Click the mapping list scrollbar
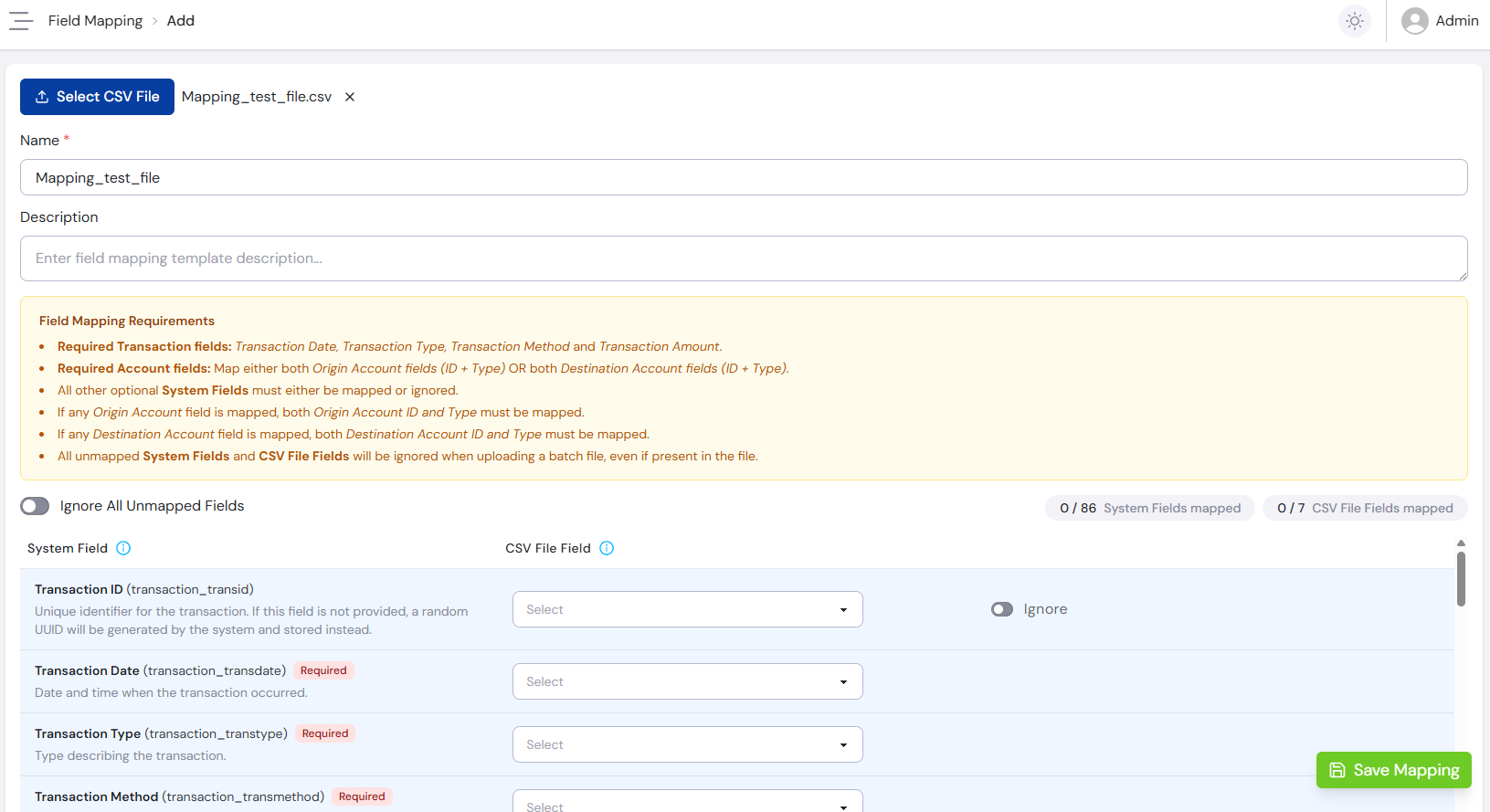The height and width of the screenshot is (812, 1490). pyautogui.click(x=1461, y=579)
